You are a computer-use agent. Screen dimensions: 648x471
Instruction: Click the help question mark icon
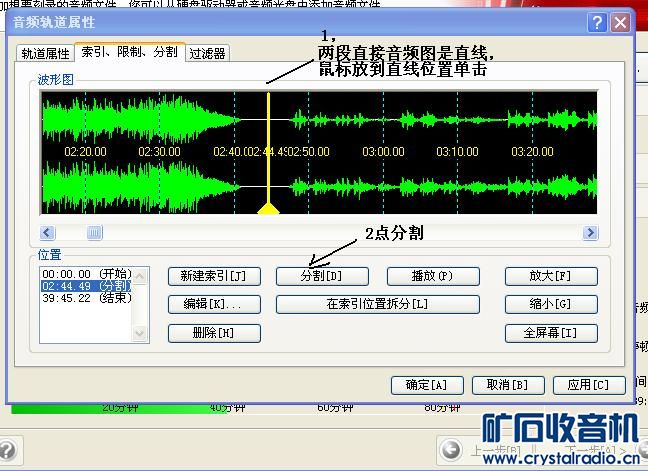coord(597,22)
